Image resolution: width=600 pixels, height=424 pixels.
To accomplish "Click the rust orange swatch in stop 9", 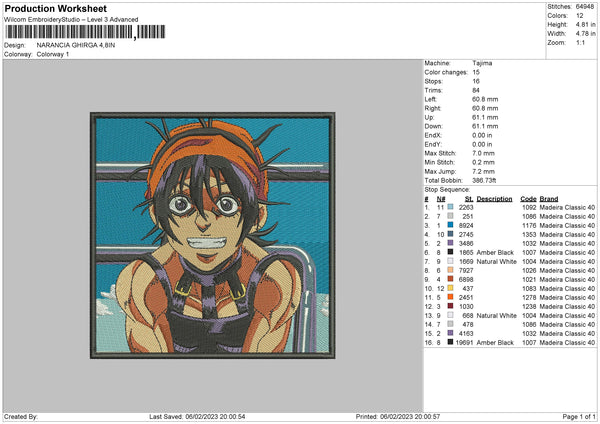I will point(450,279).
